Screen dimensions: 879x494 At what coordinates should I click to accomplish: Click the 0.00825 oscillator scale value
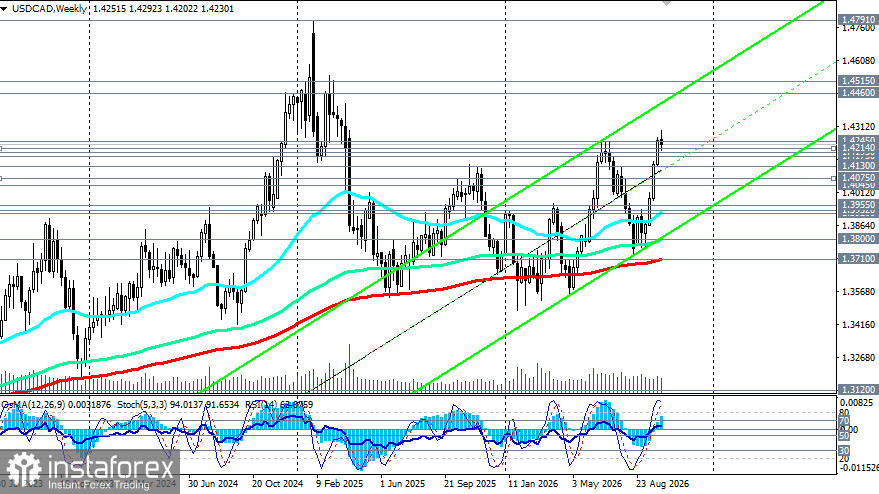pos(858,403)
